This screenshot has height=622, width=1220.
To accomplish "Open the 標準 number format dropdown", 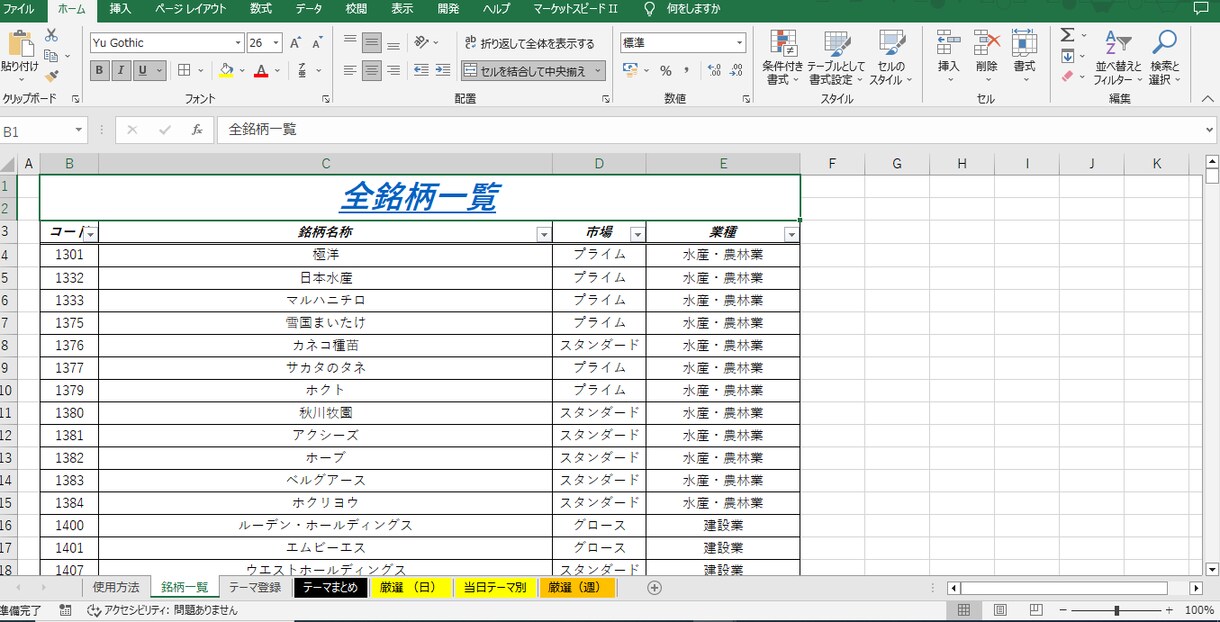I will click(740, 43).
